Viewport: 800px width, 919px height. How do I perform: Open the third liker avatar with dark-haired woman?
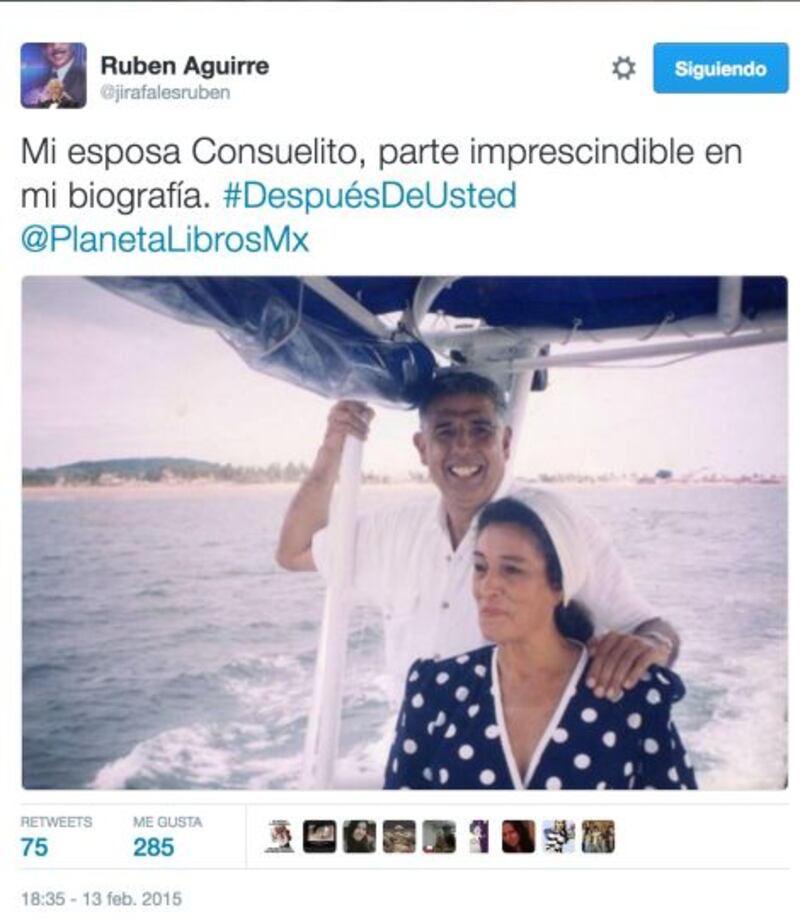pyautogui.click(x=359, y=836)
